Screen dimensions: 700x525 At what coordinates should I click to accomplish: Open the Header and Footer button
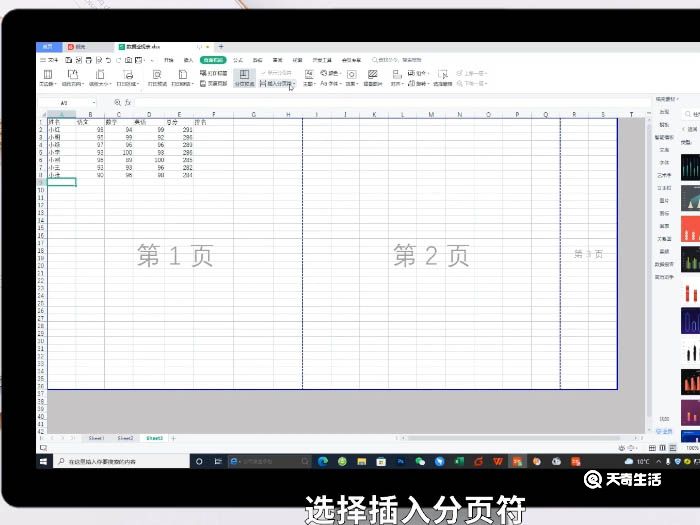[x=213, y=83]
